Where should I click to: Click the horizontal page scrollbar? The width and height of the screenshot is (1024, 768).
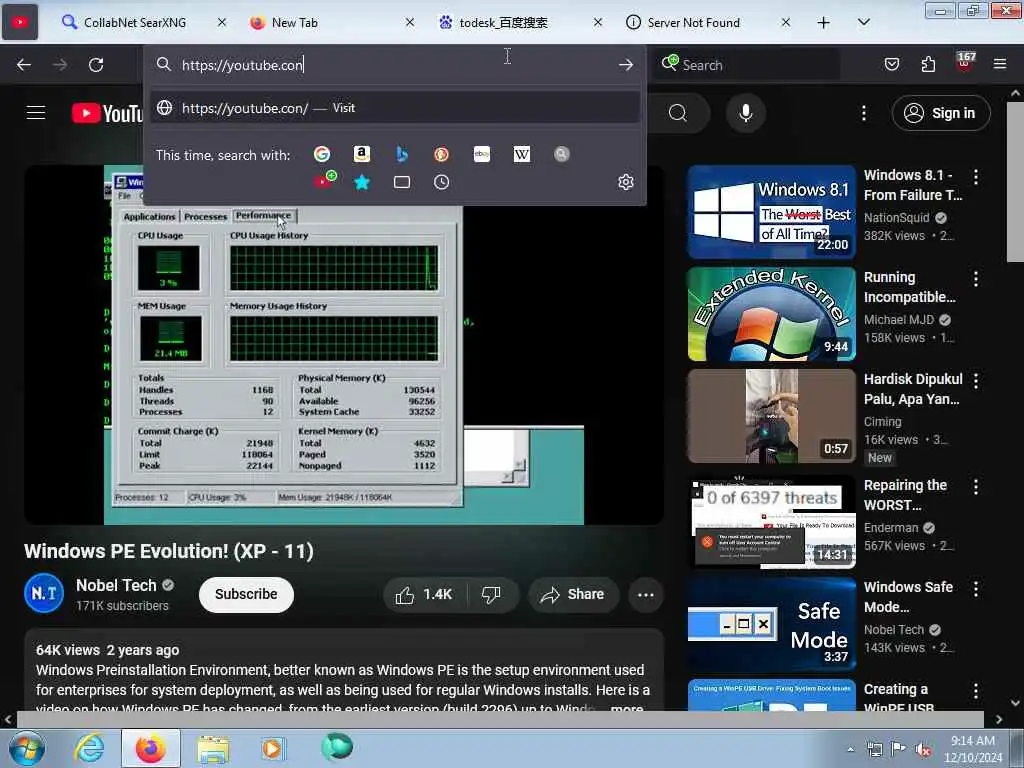point(500,719)
